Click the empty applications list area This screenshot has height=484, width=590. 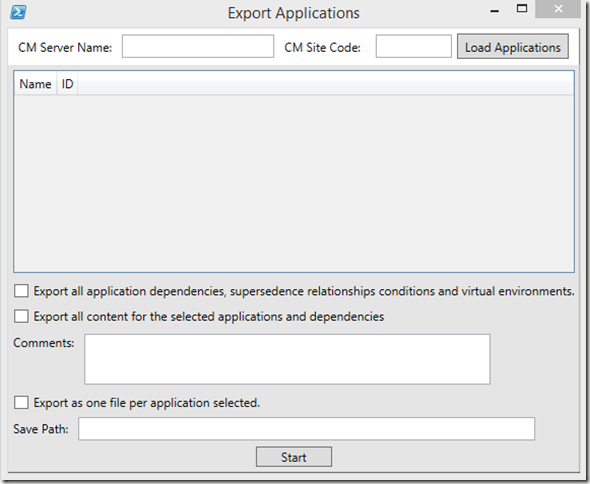294,183
